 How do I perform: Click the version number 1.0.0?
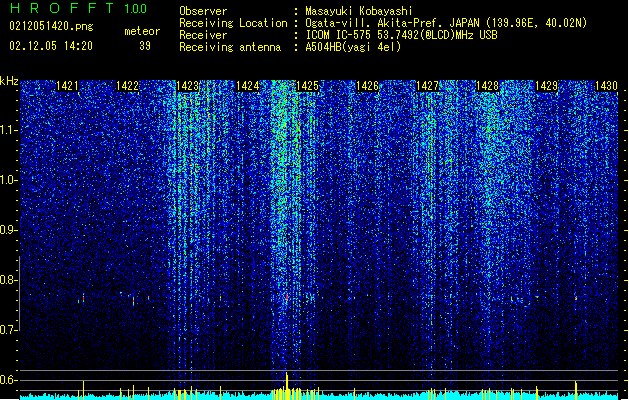(136, 9)
